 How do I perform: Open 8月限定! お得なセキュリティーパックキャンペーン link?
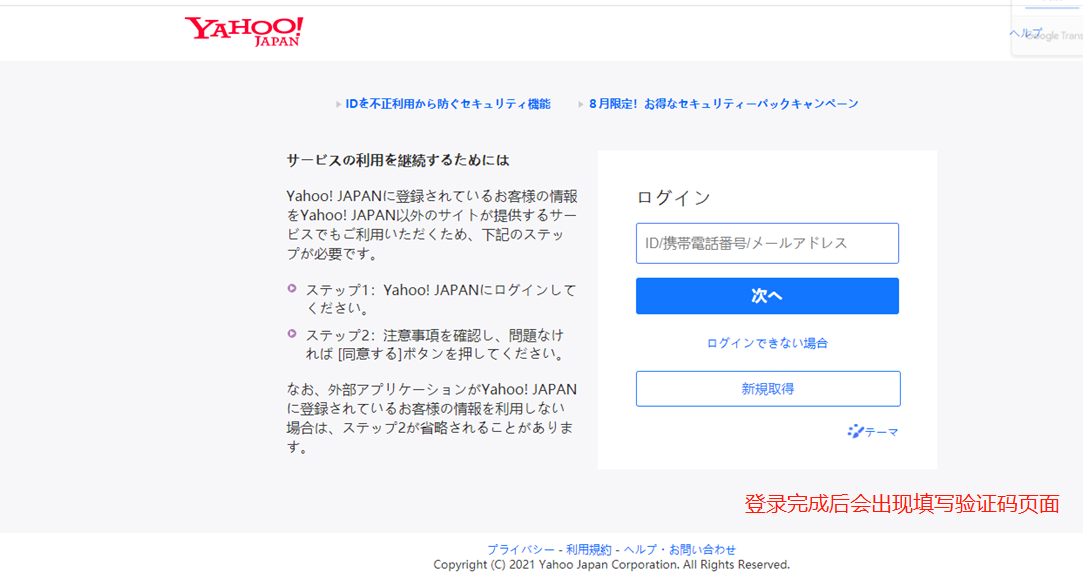coord(723,104)
